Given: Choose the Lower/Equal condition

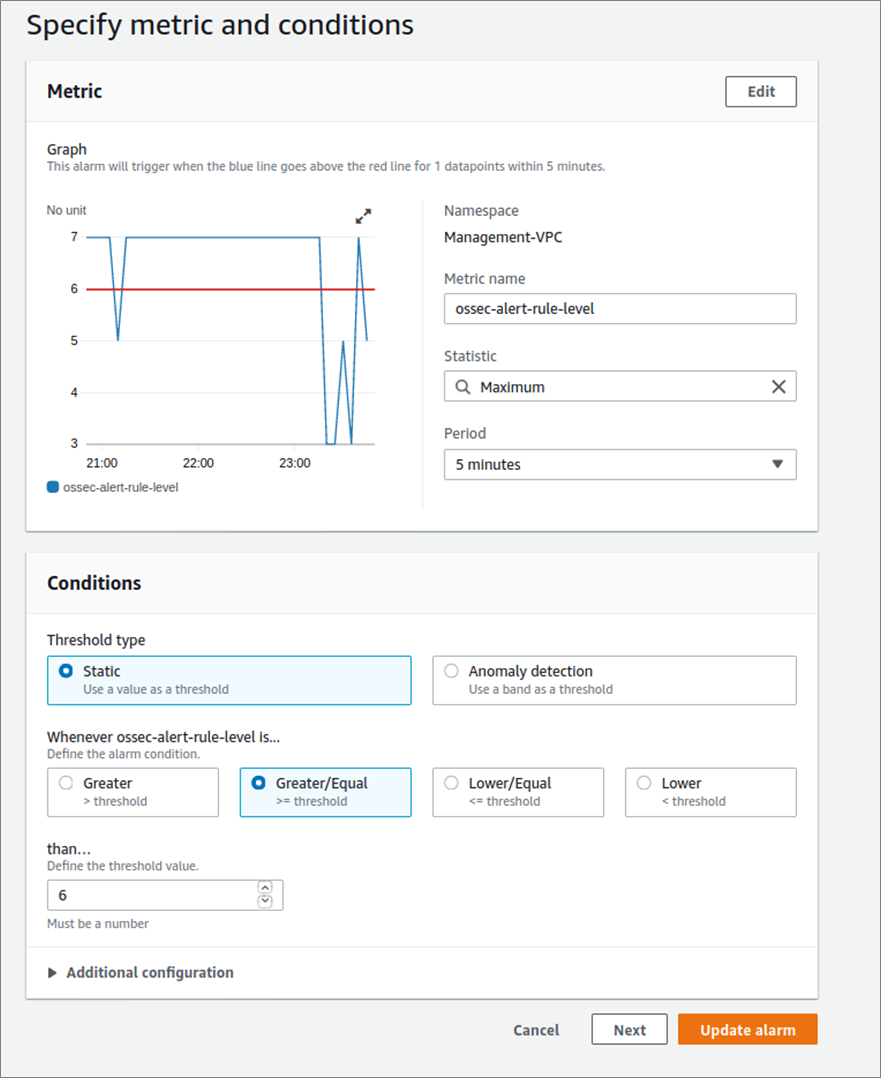Looking at the screenshot, I should click(x=518, y=792).
